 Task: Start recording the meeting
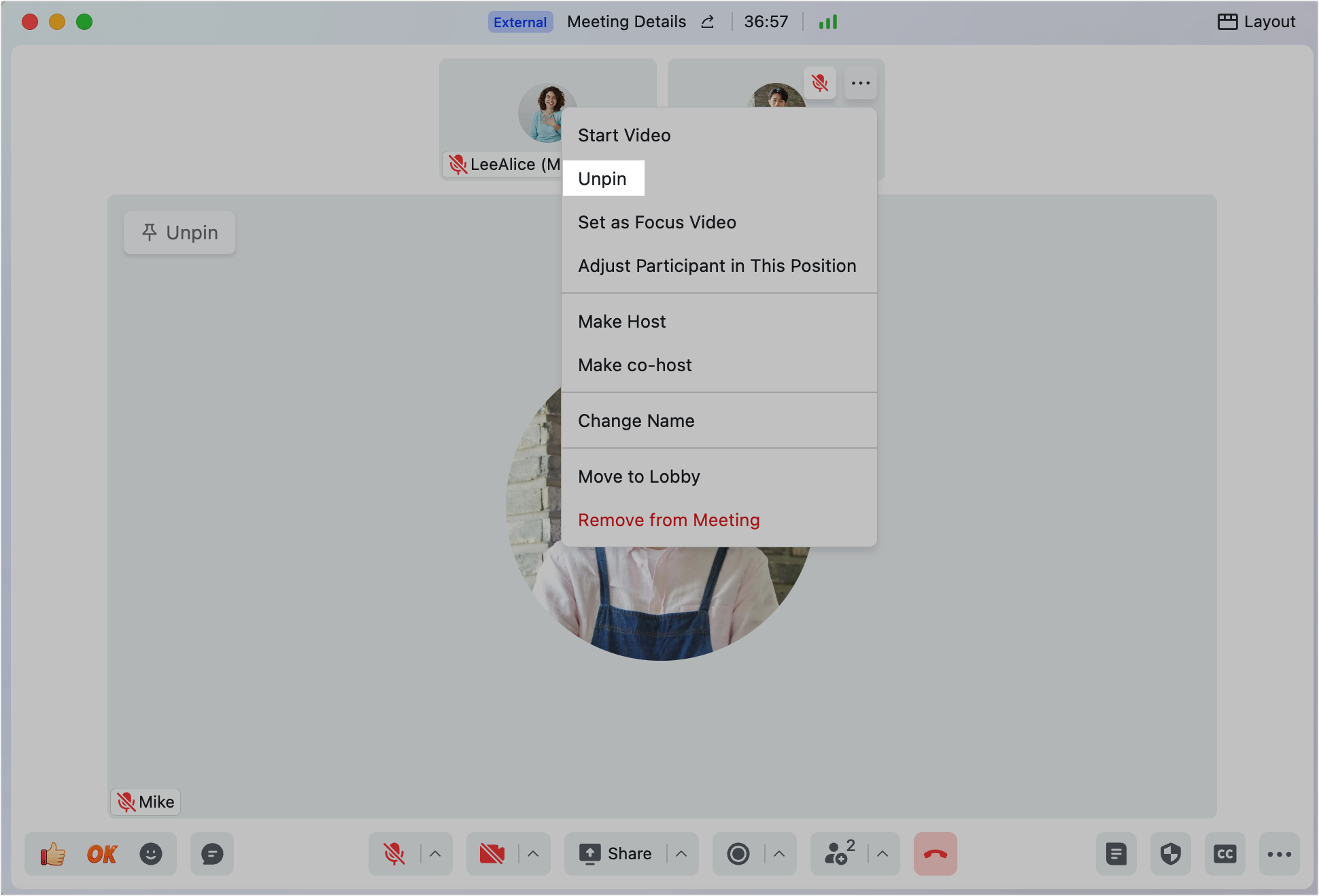point(738,854)
